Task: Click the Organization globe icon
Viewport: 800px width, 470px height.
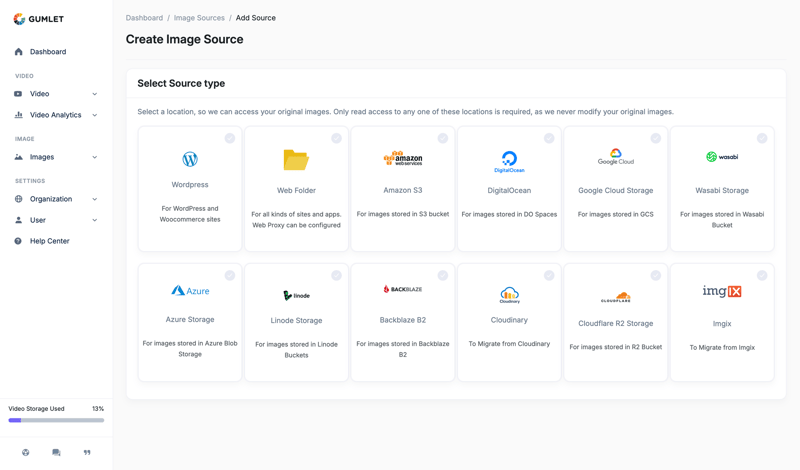Action: (18, 199)
